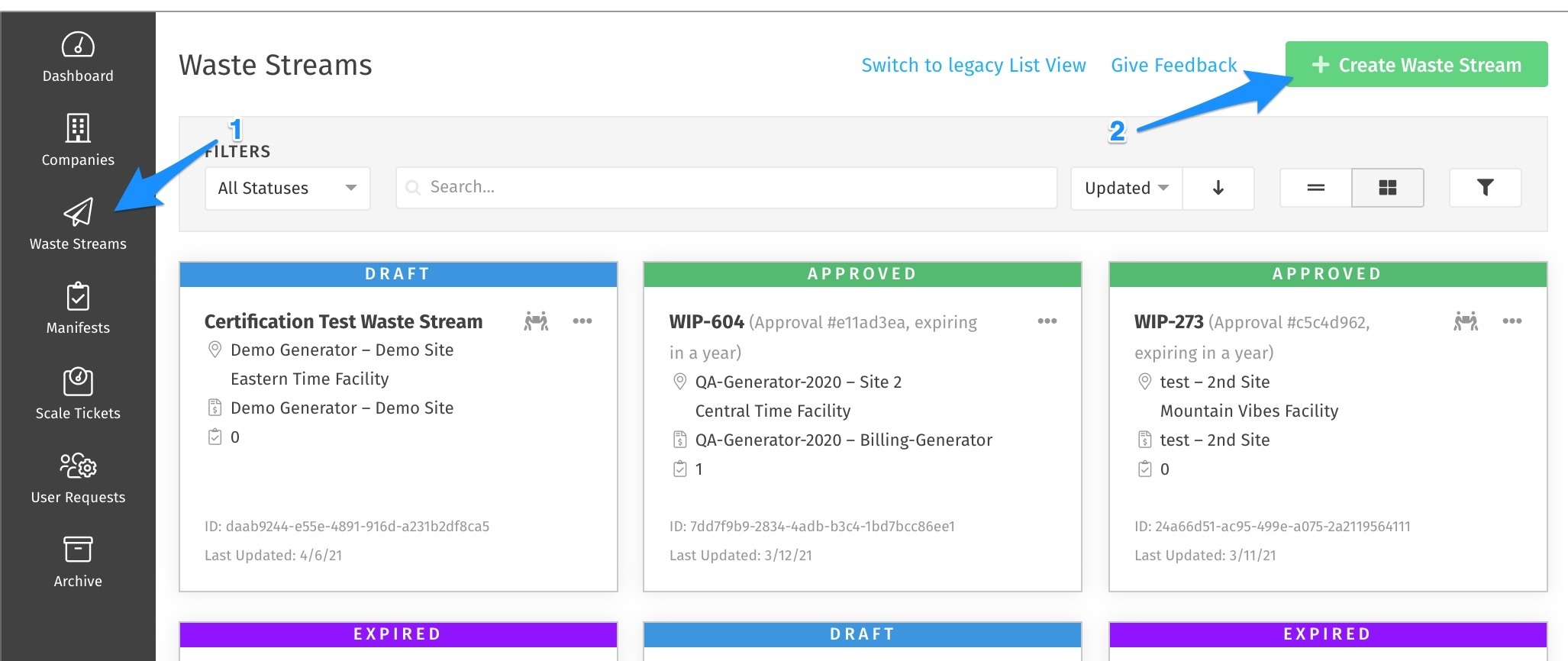Open the funnel filter options
The image size is (1568, 661).
[x=1485, y=188]
